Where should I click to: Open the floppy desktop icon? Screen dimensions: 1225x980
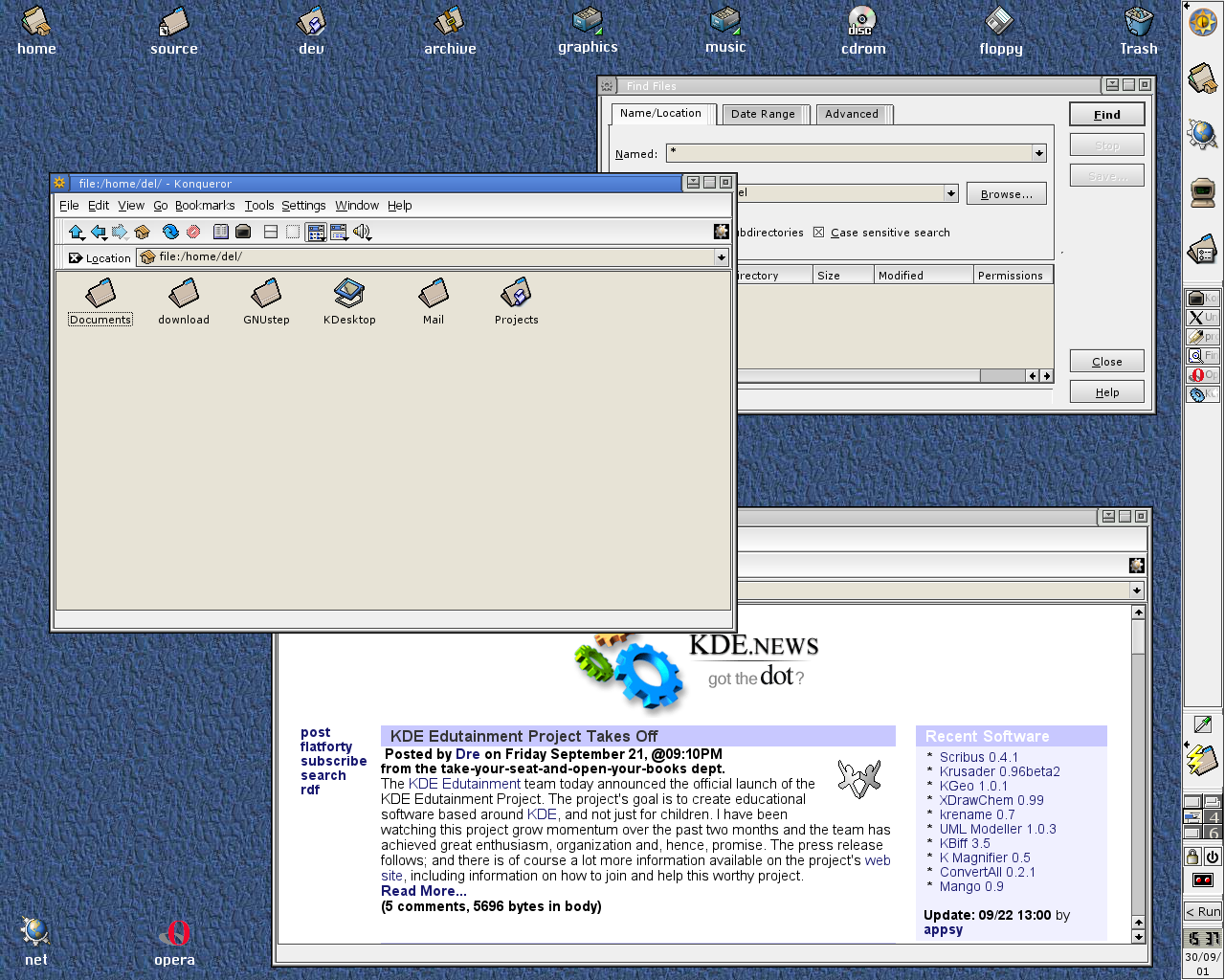pos(1001,31)
